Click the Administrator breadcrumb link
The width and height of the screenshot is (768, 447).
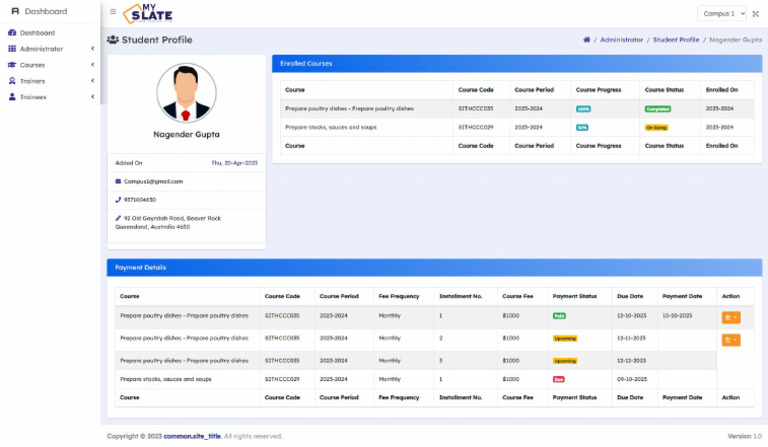(x=621, y=40)
